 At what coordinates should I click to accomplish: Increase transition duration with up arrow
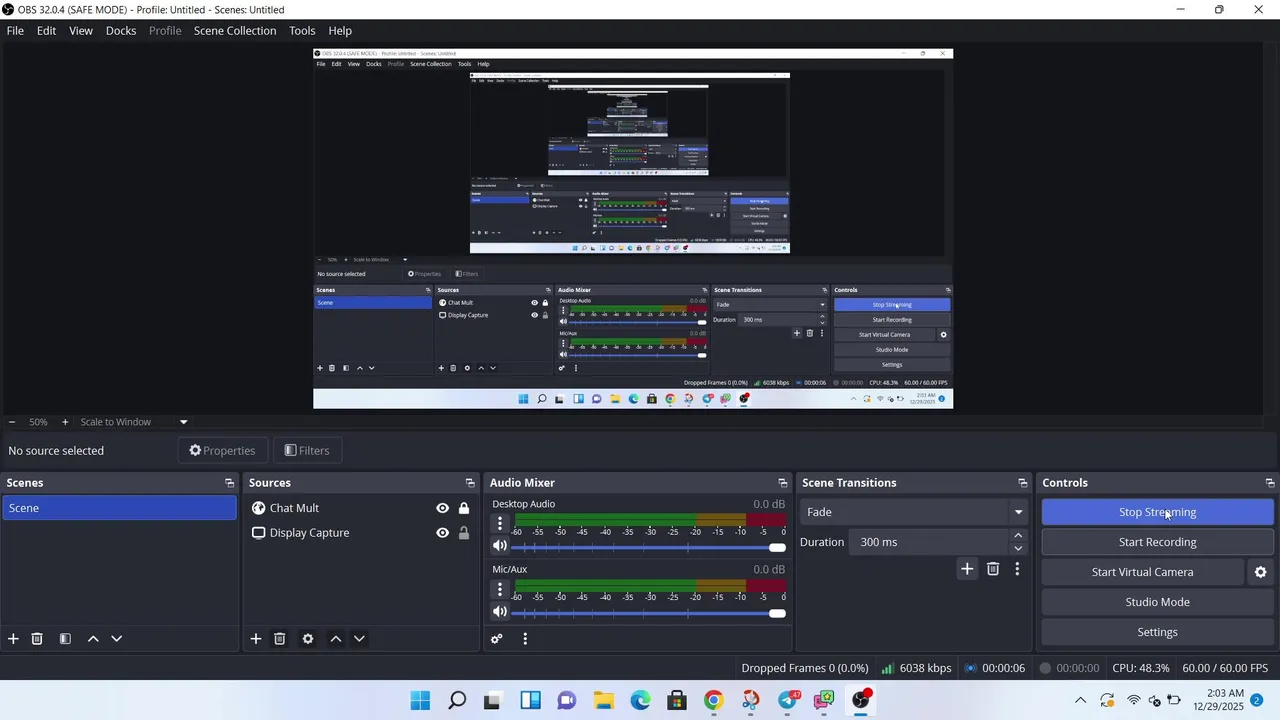(x=1018, y=536)
